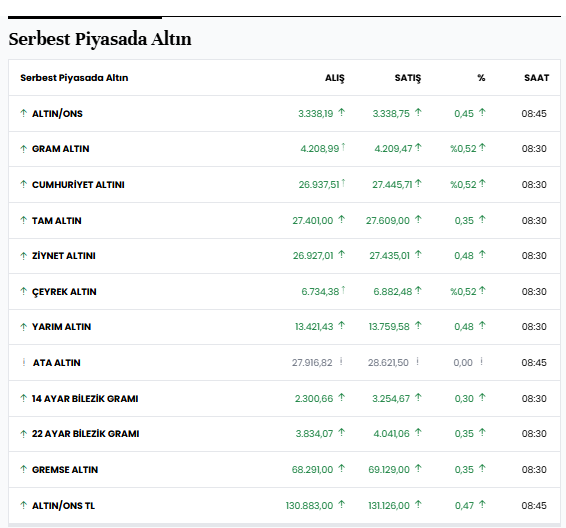This screenshot has width=566, height=528.
Task: Click the arrow icon left of CUMHURİYET ALTINI
Action: pos(23,184)
